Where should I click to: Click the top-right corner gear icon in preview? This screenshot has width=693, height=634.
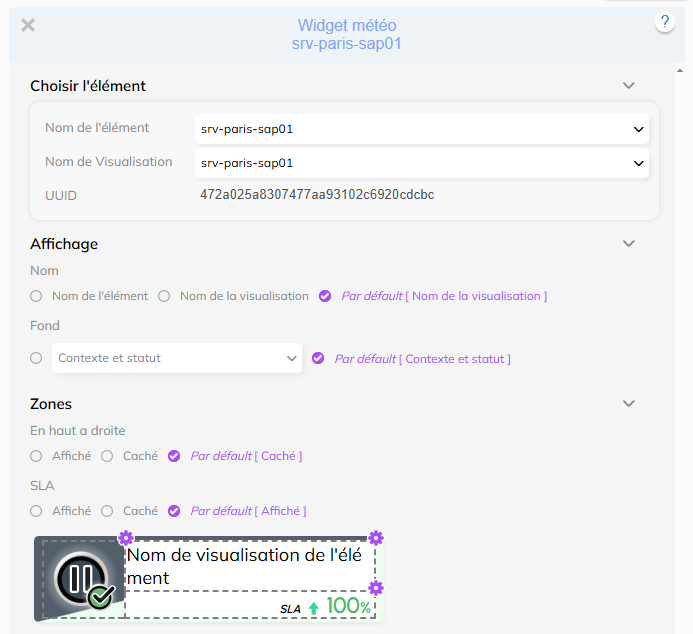click(376, 538)
